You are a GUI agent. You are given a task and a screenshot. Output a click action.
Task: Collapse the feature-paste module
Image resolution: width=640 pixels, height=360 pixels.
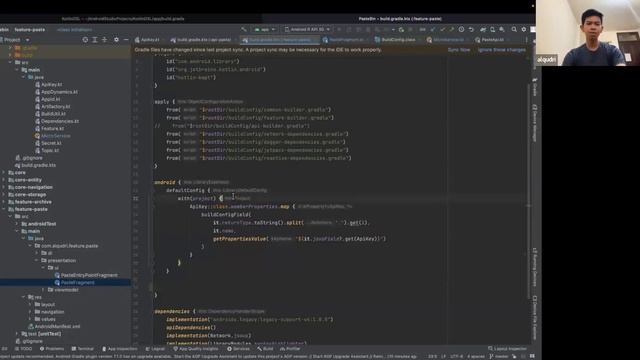click(x=4, y=209)
